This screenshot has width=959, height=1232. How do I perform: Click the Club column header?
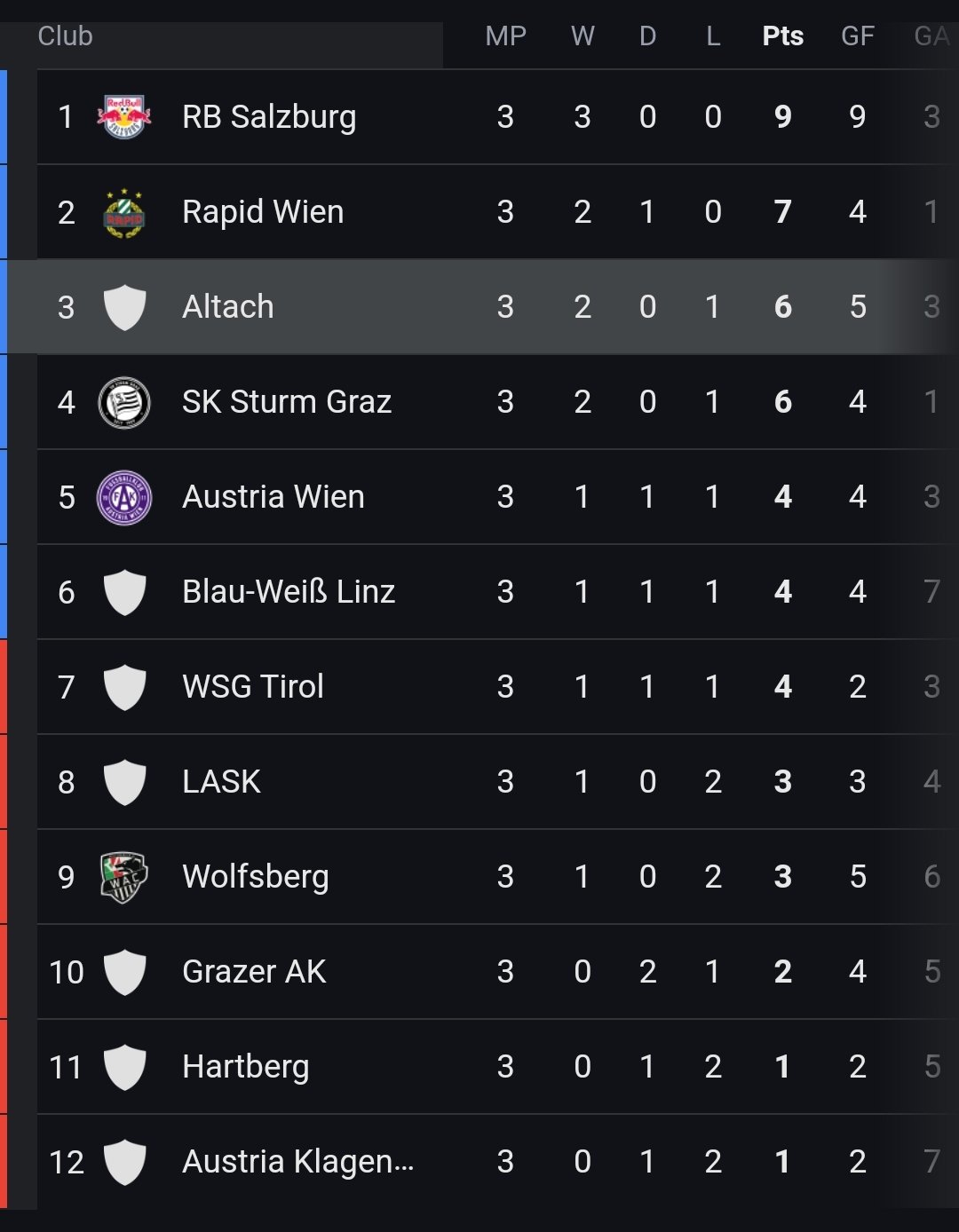click(x=65, y=36)
